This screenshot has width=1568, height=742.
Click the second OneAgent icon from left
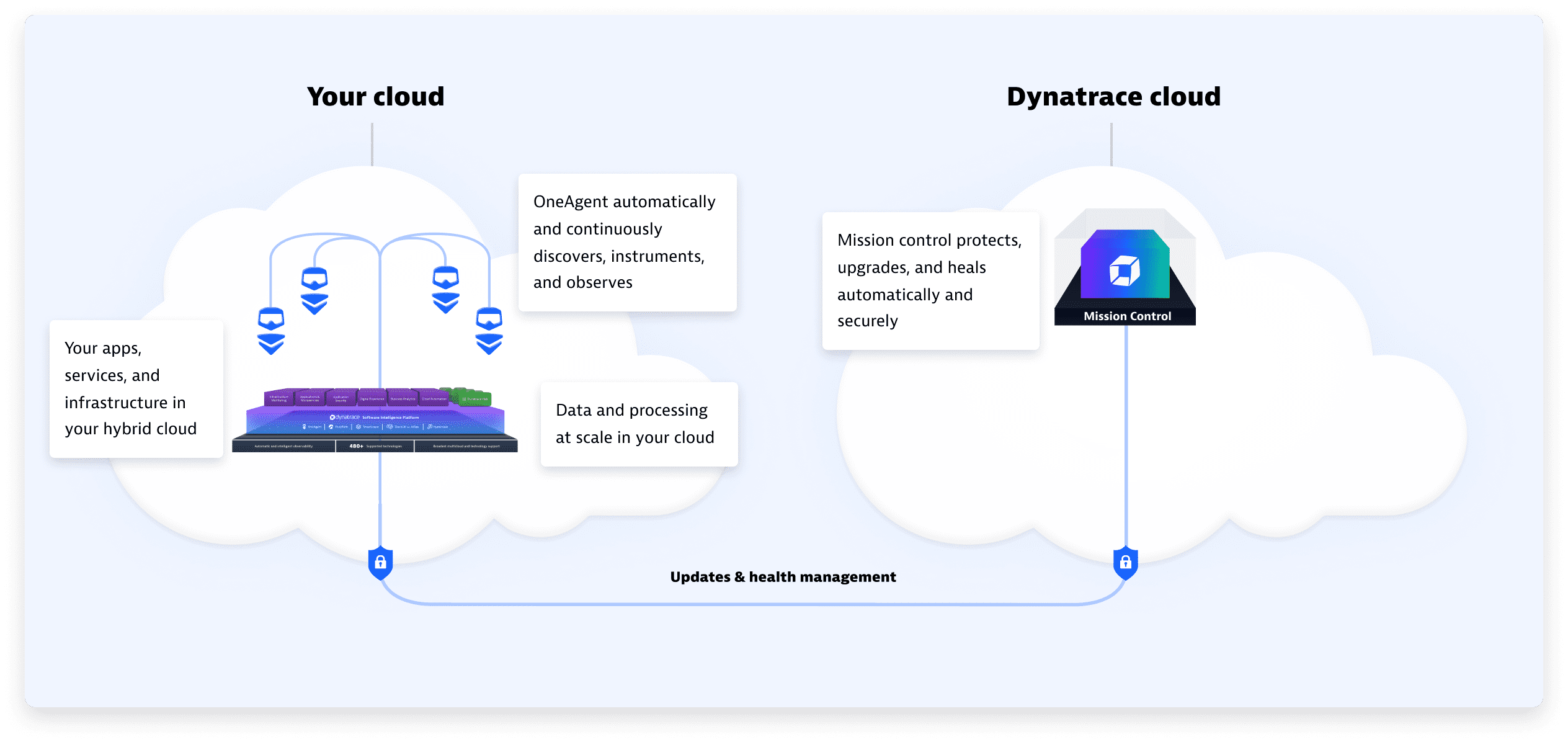[x=314, y=290]
